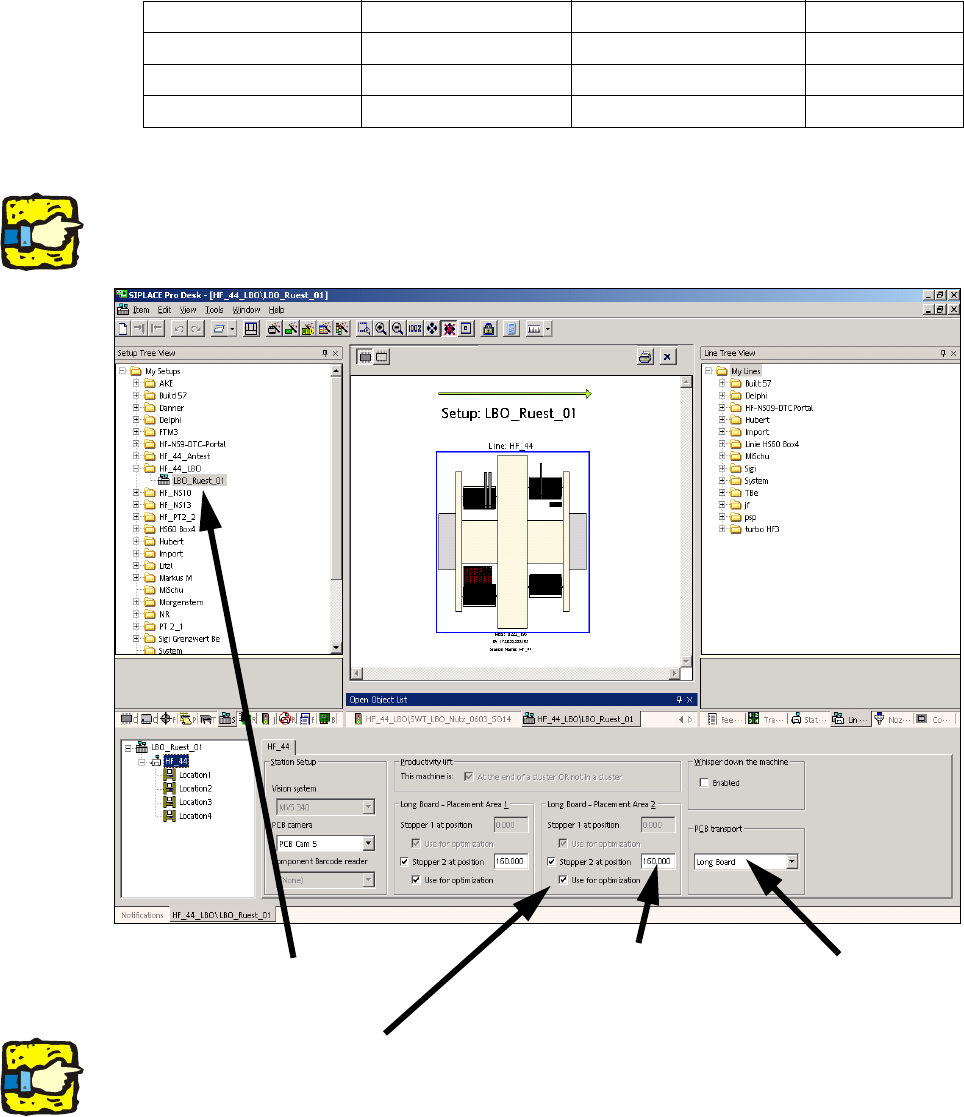Image resolution: width=964 pixels, height=1117 pixels.
Task: Click the outline component view icon
Action: tap(382, 357)
